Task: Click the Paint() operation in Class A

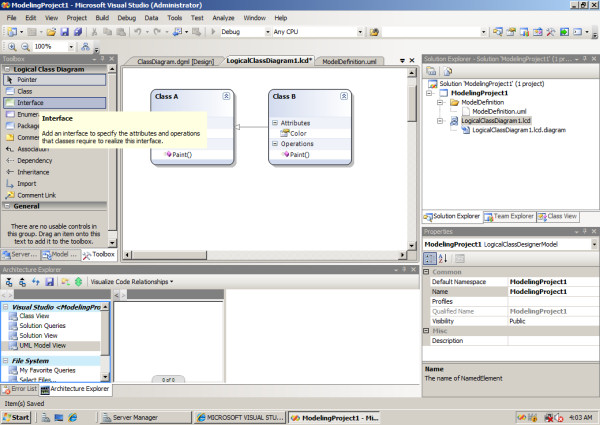Action: coord(182,155)
